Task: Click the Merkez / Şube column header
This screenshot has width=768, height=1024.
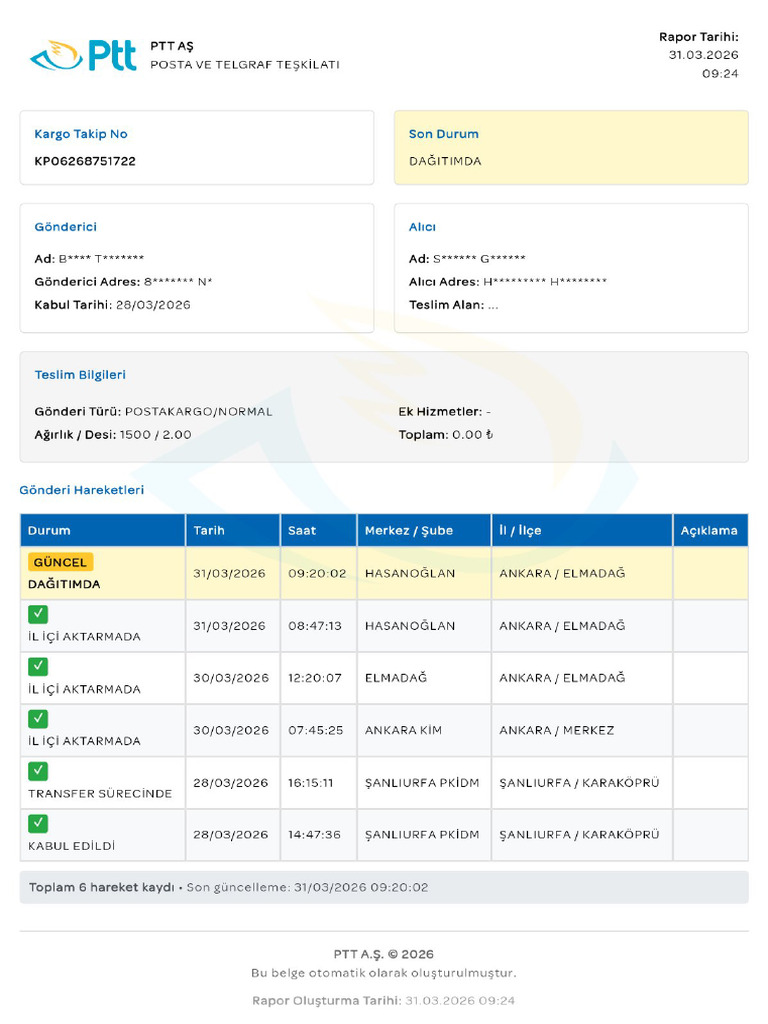Action: pyautogui.click(x=424, y=530)
